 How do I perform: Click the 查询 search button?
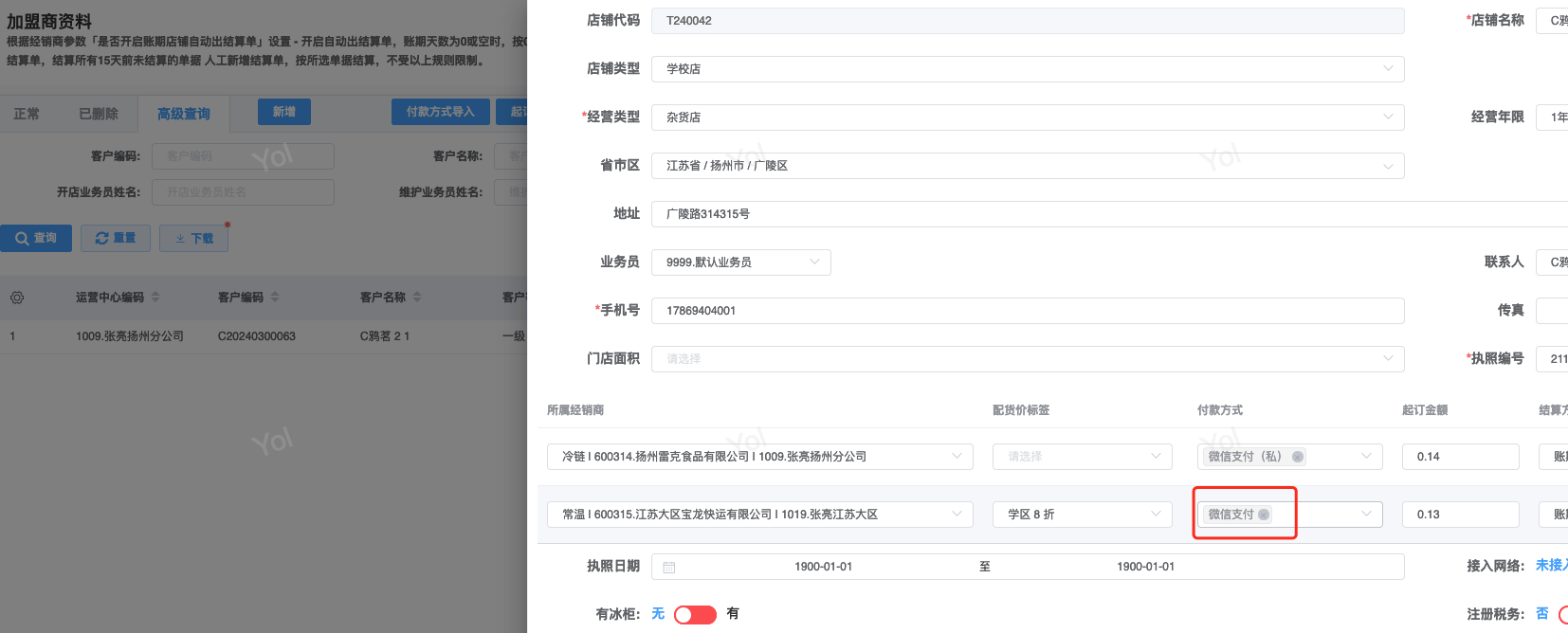[x=36, y=238]
